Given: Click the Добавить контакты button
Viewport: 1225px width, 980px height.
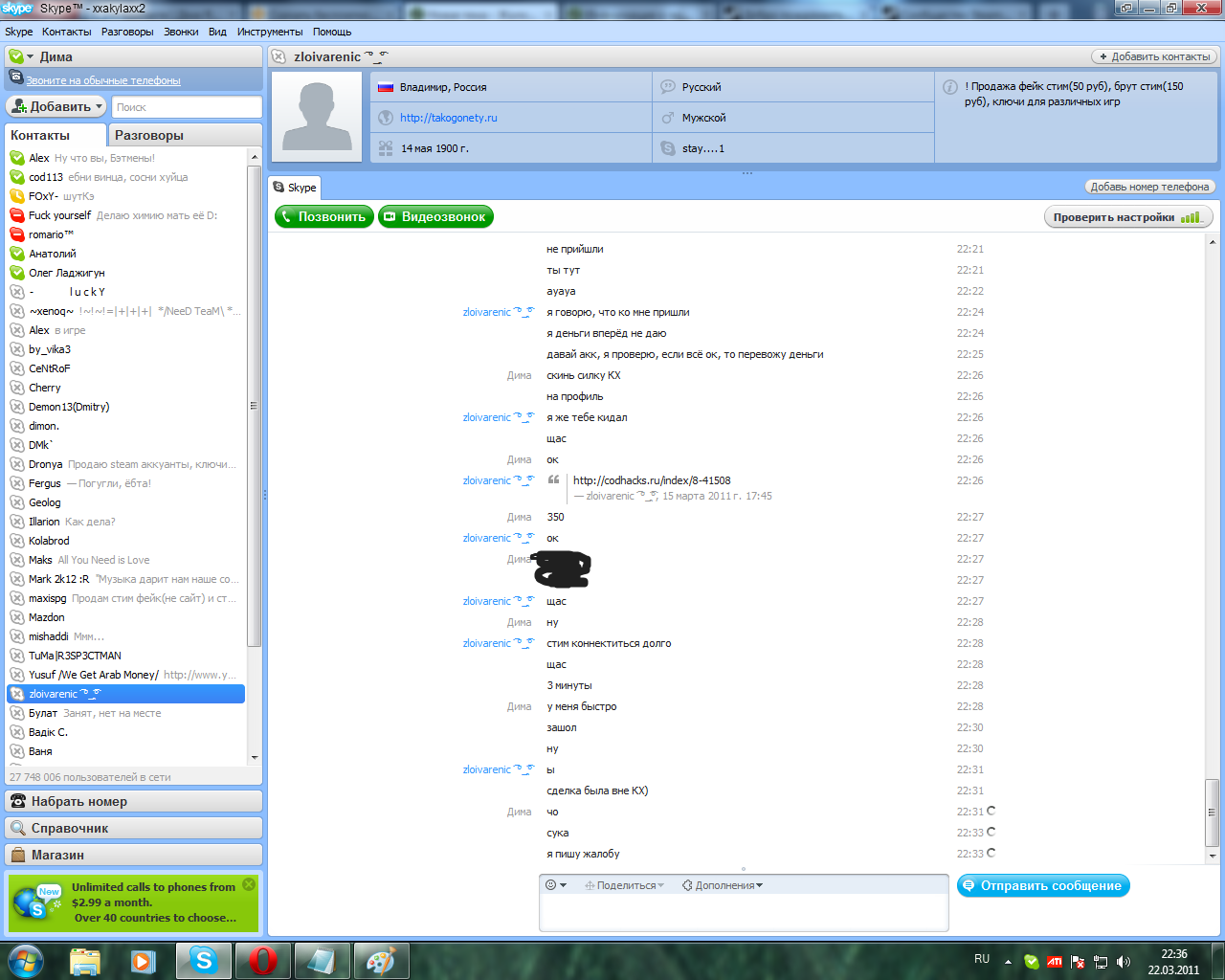Looking at the screenshot, I should coord(1154,56).
